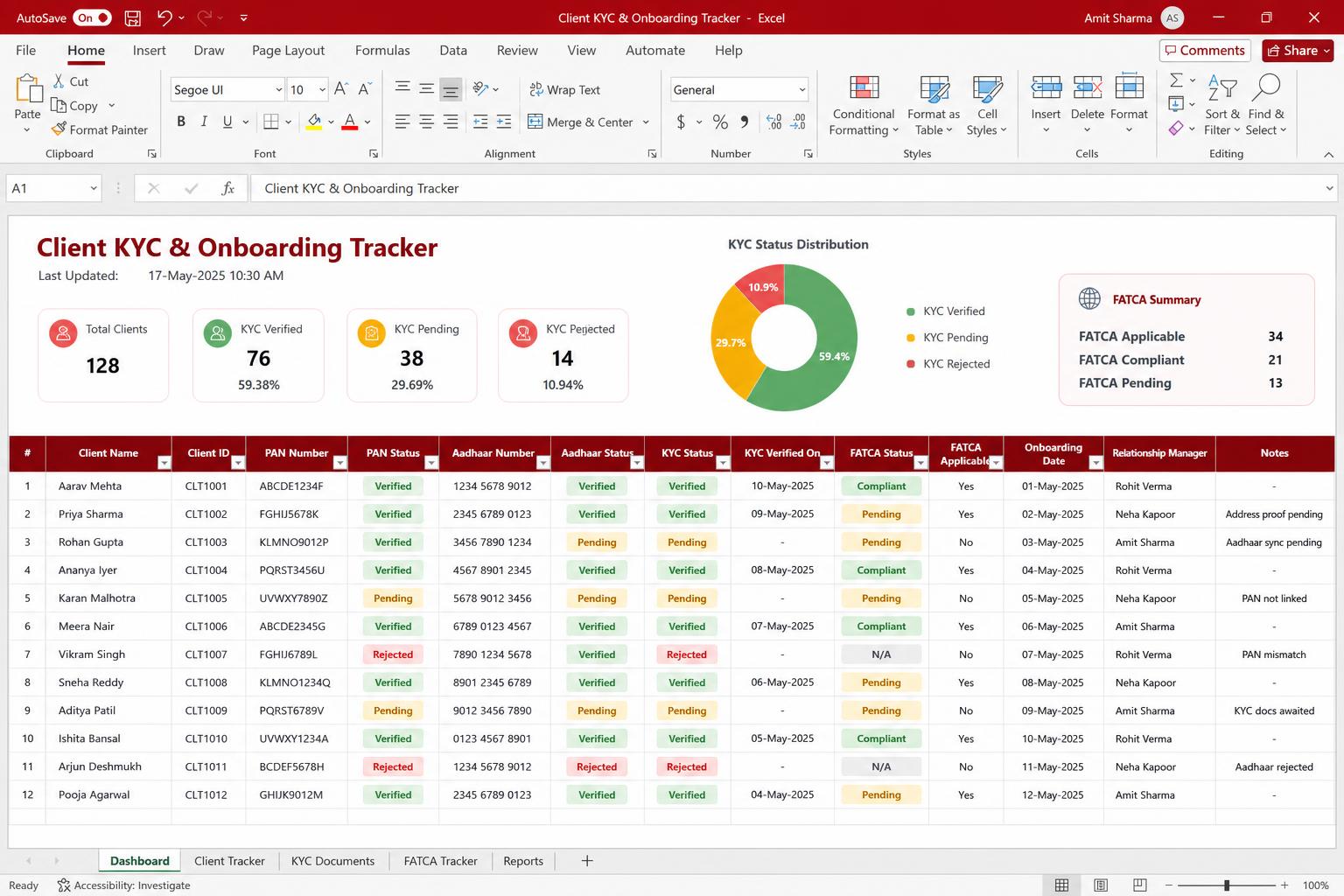
Task: Open PAN Status column filter dropdown
Action: click(x=430, y=463)
